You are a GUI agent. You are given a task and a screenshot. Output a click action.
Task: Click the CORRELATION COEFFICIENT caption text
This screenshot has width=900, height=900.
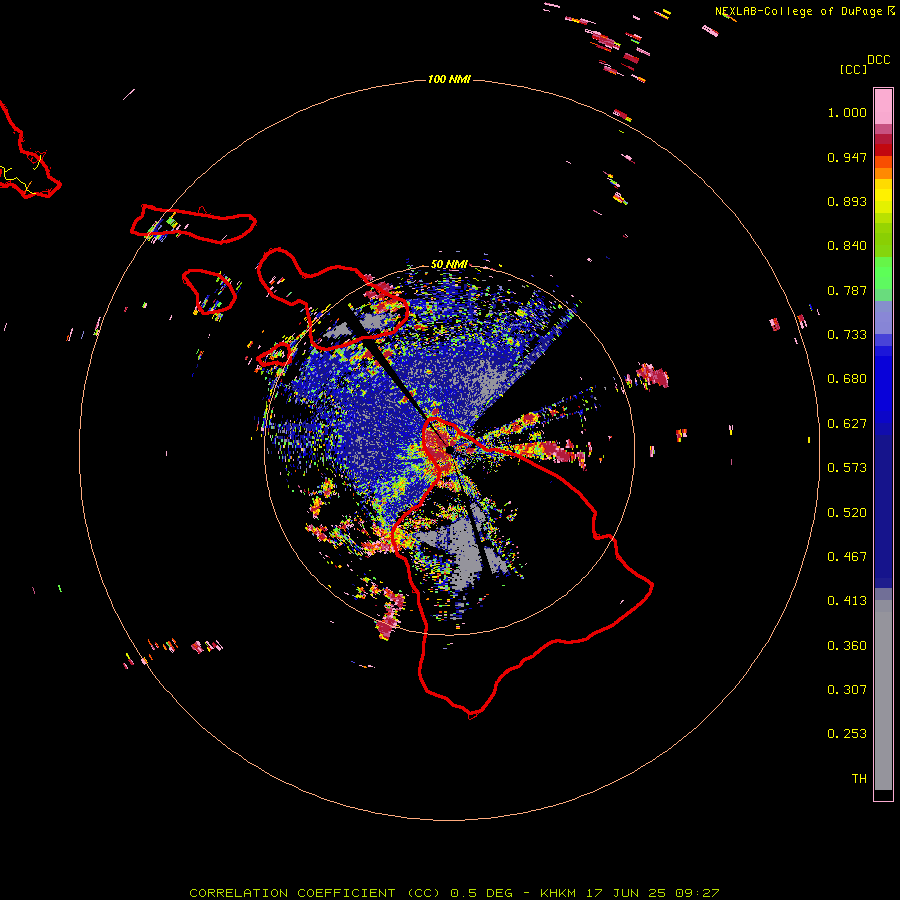click(292, 893)
